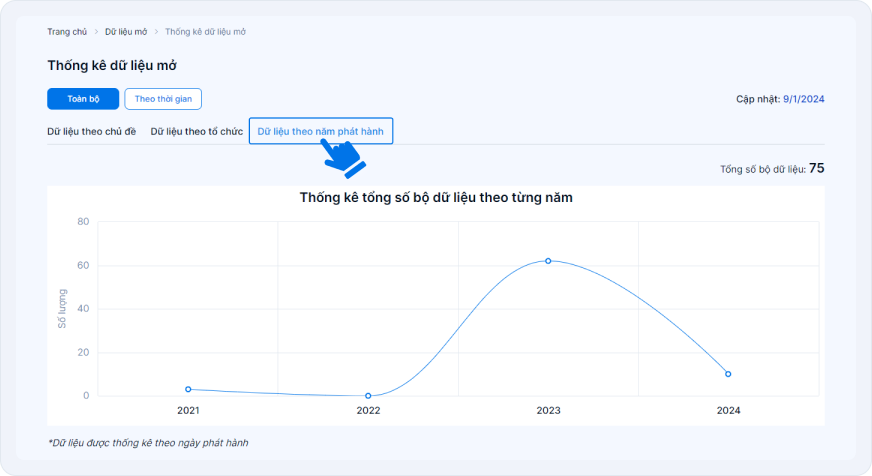872x476 pixels.
Task: Select Dữ liệu theo năm phát hành tab
Action: pyautogui.click(x=321, y=131)
